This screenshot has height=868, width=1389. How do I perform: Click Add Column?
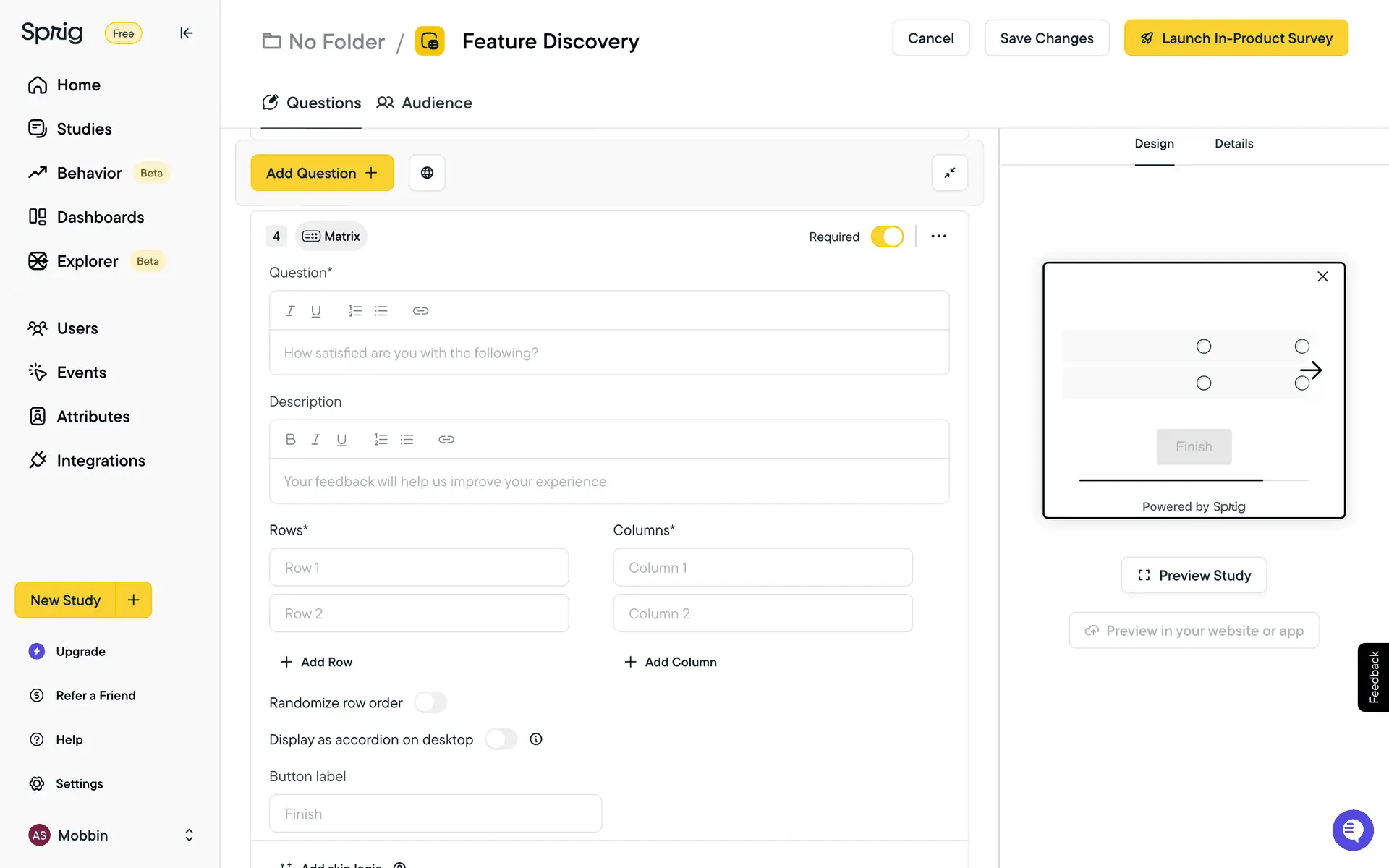pyautogui.click(x=671, y=662)
